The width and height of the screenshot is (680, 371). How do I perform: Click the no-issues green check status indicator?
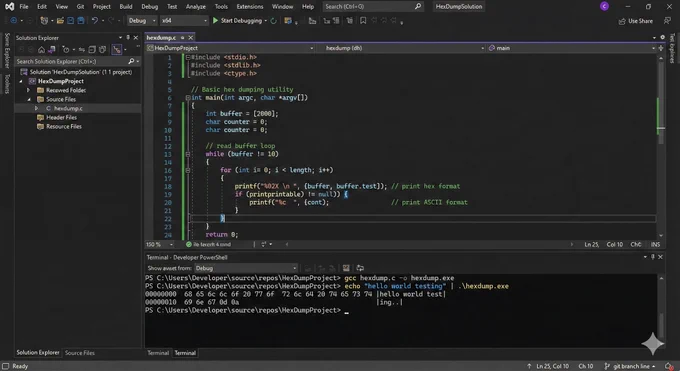pyautogui.click(x=189, y=244)
